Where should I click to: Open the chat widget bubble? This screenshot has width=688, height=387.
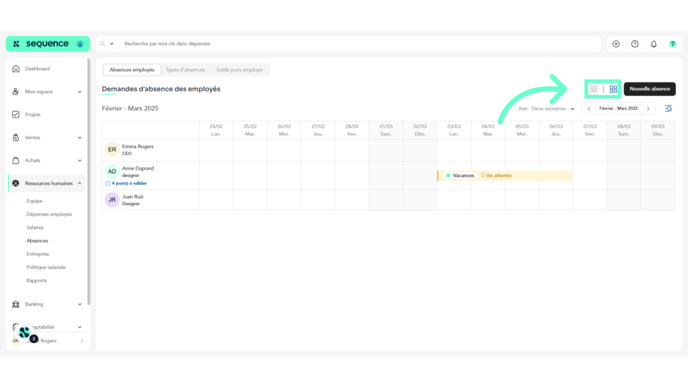pos(25,333)
